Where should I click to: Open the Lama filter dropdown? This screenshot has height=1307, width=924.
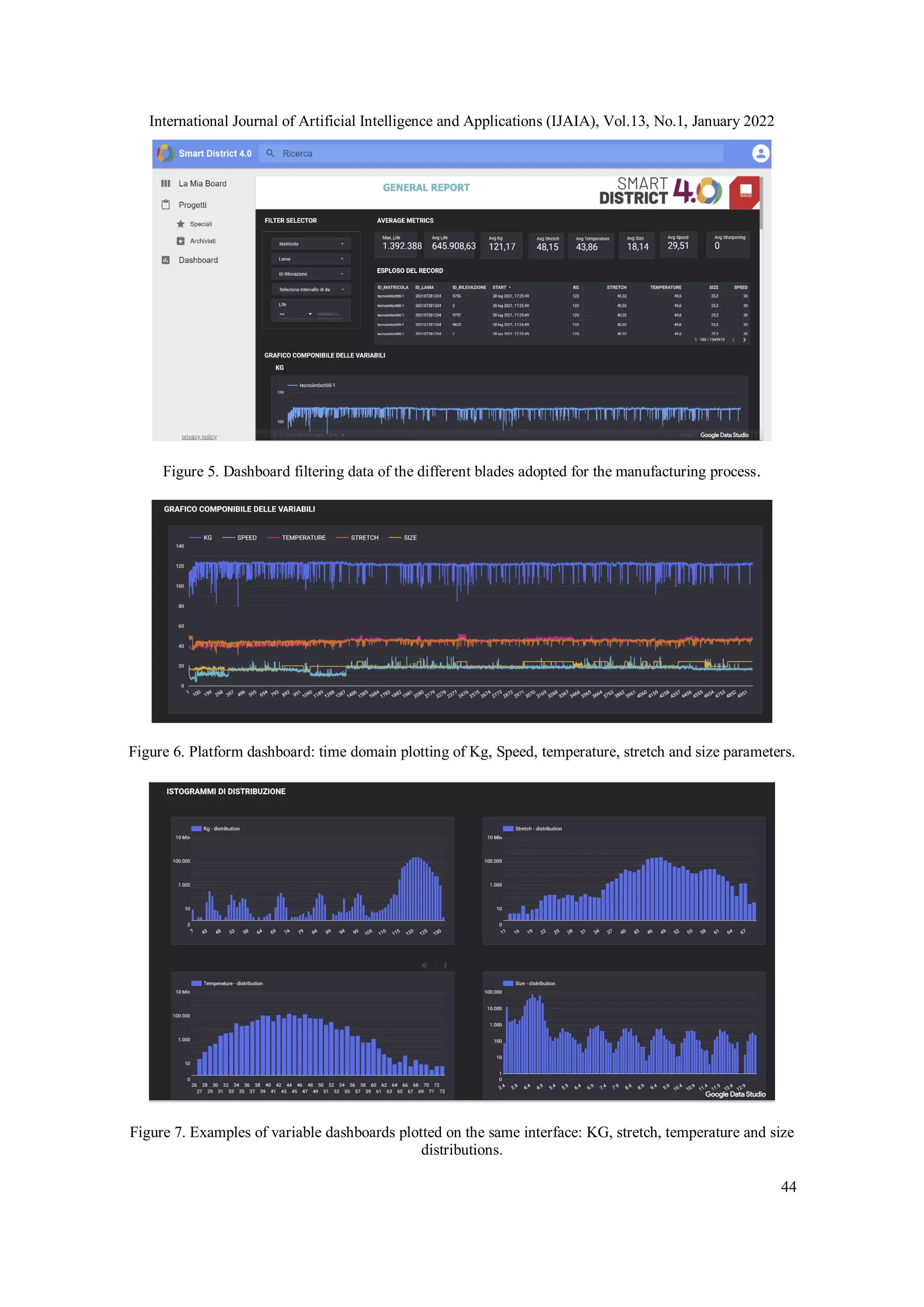coord(311,259)
